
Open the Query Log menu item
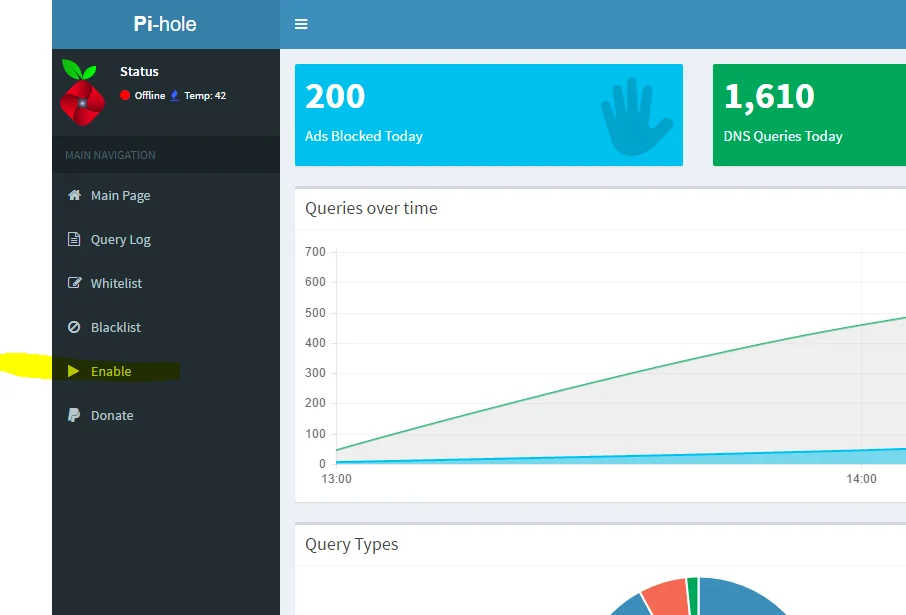[166, 239]
